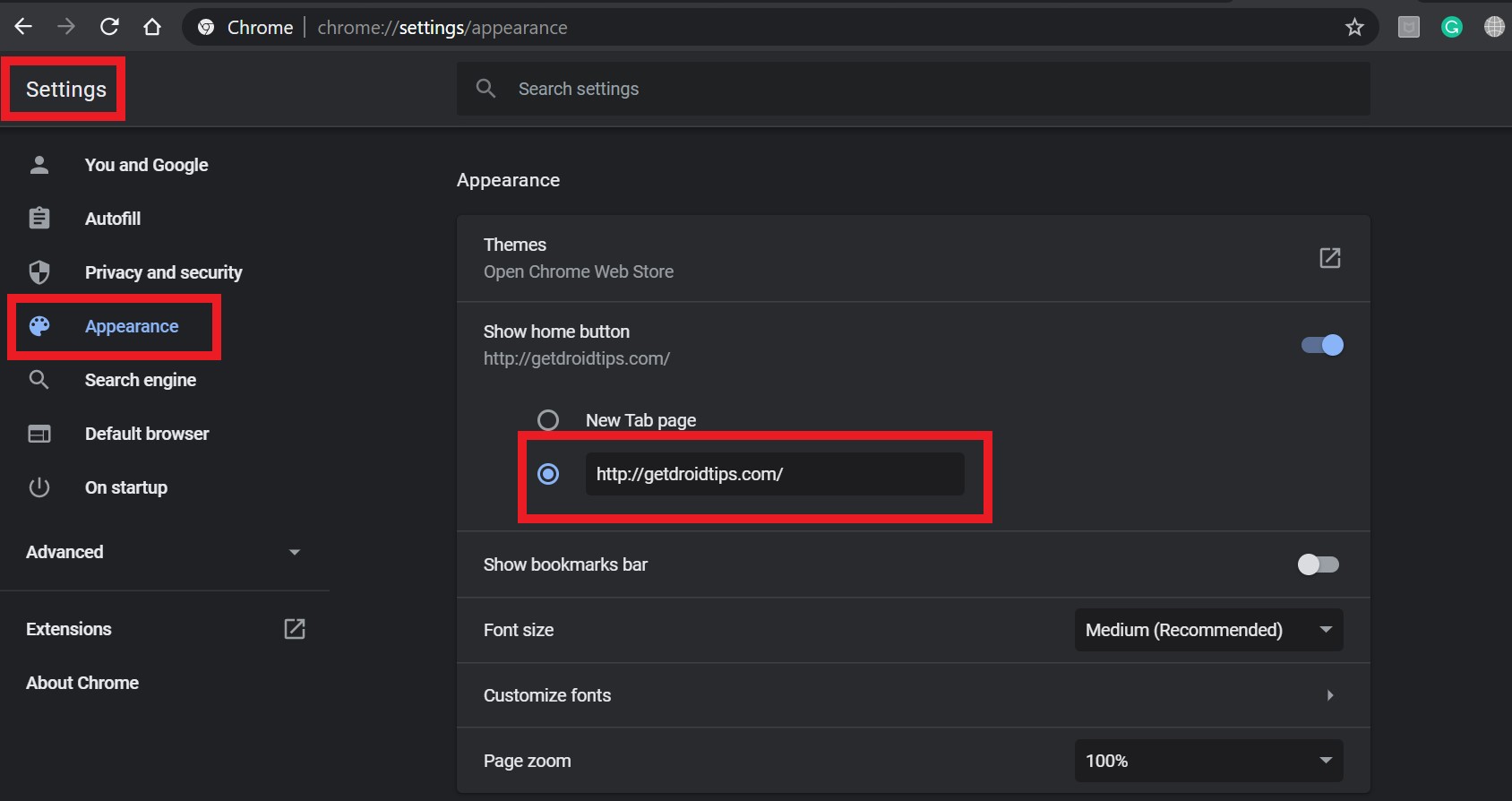
Task: Click the browser reload icon
Action: tap(109, 27)
